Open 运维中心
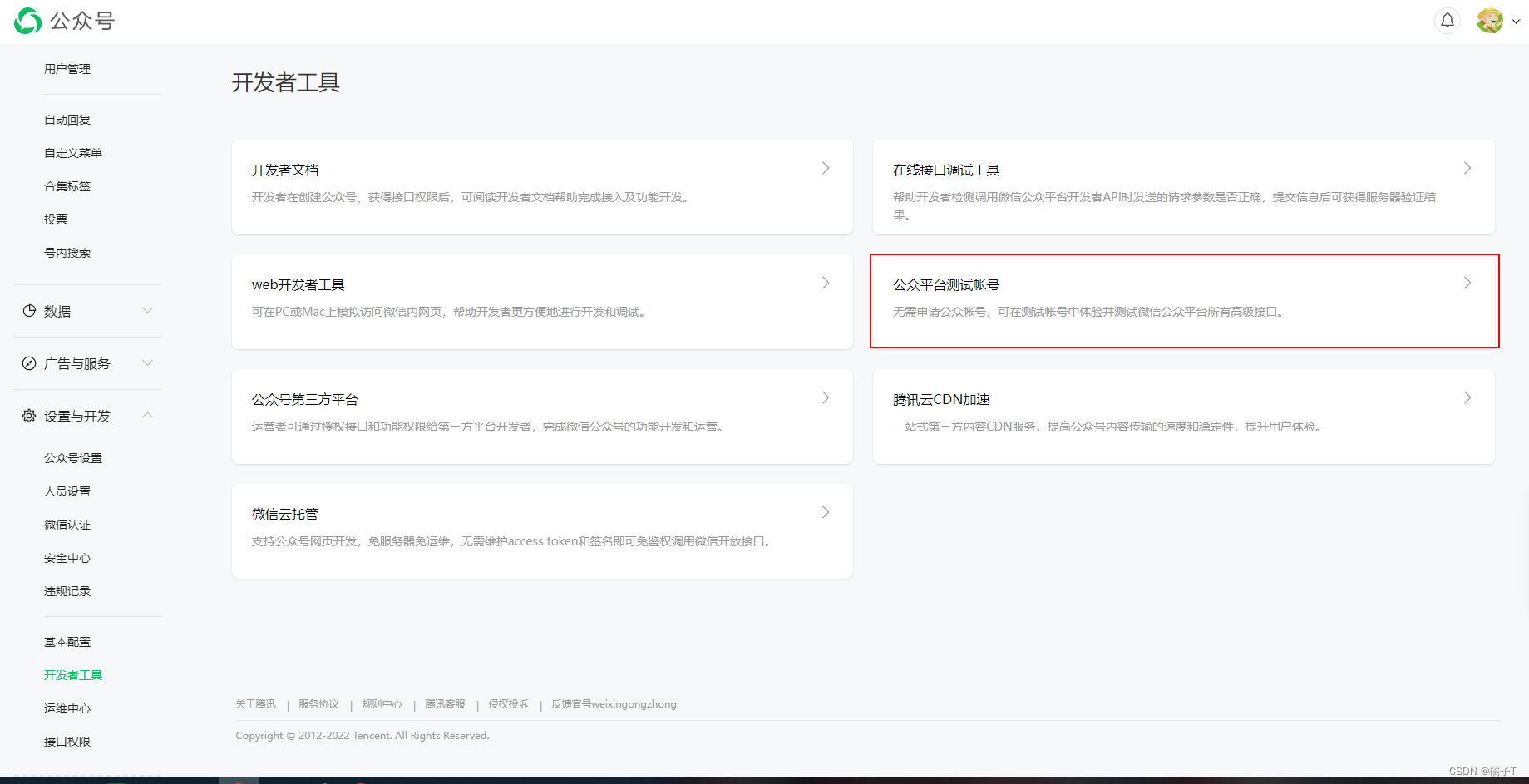 (67, 708)
